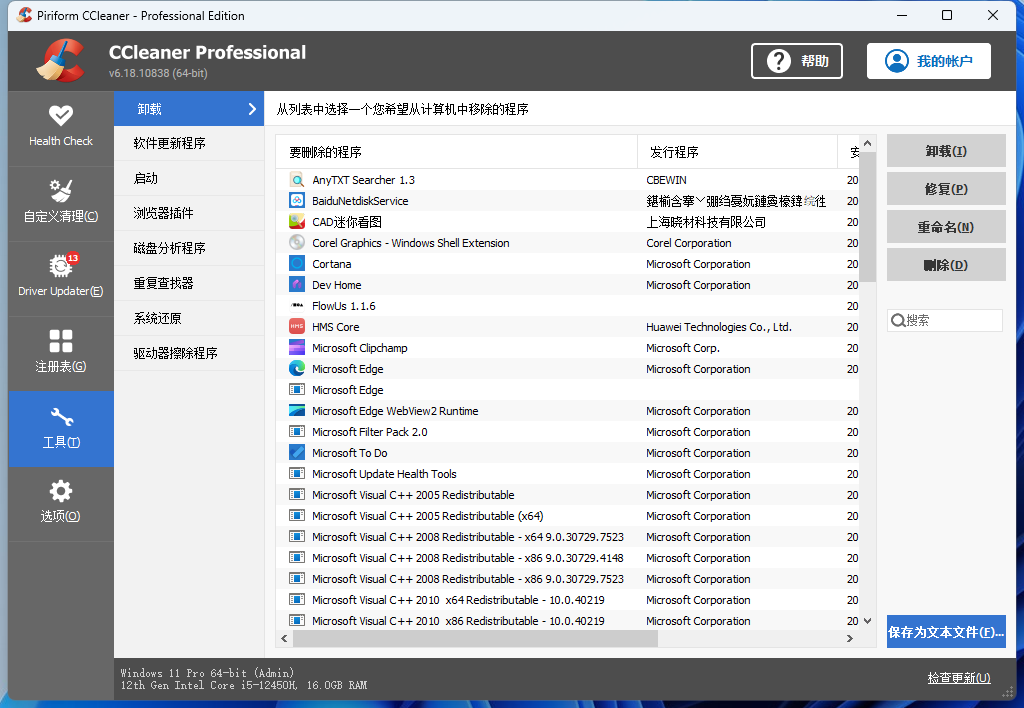Select Visual C++ 2010 x64 Redistributable row
The image size is (1024, 708).
[x=567, y=600]
